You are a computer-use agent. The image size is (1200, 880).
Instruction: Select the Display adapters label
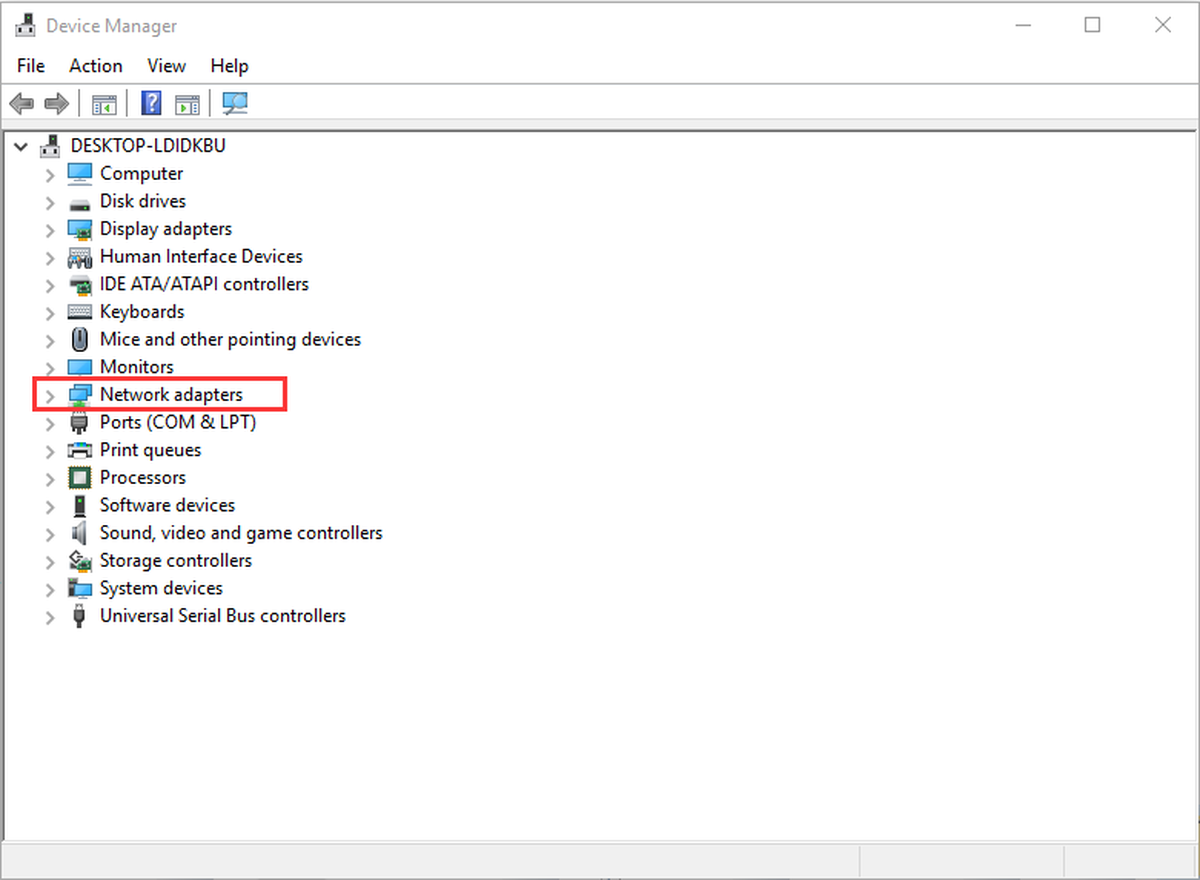tap(166, 229)
